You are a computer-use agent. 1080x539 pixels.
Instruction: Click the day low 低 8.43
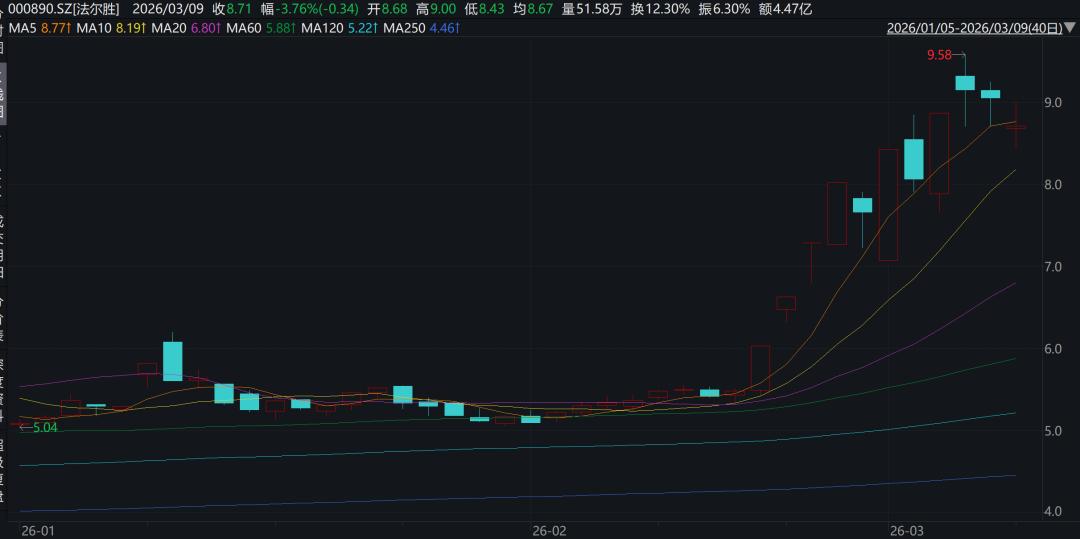coord(486,10)
